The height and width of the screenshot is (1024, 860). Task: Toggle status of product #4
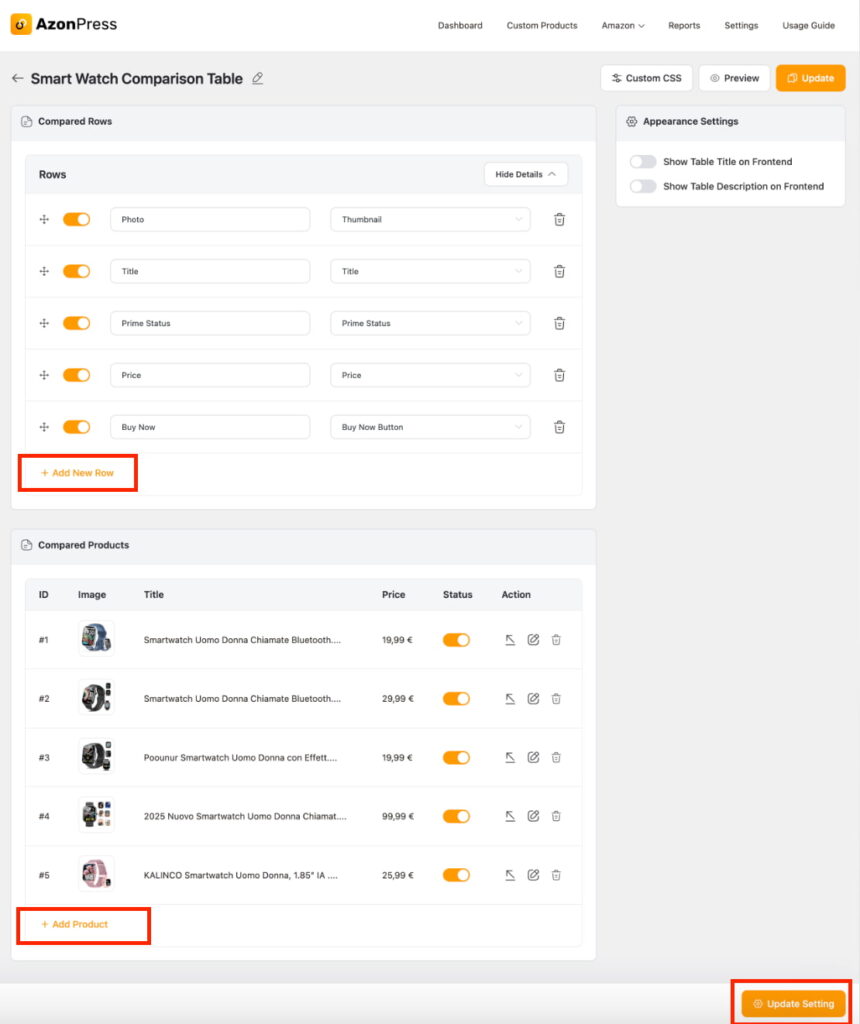[x=456, y=816]
